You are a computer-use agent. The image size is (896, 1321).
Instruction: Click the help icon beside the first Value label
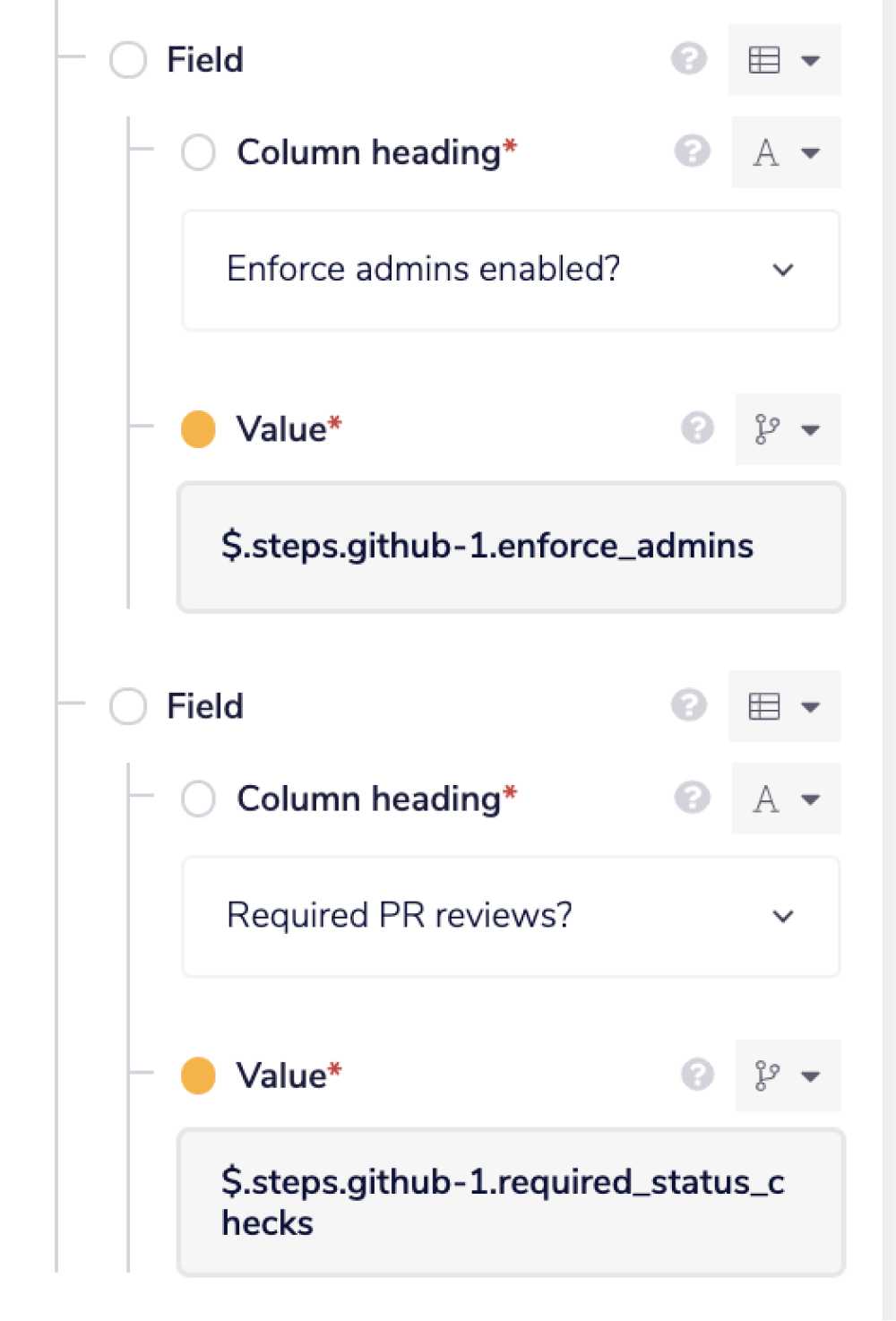click(696, 429)
